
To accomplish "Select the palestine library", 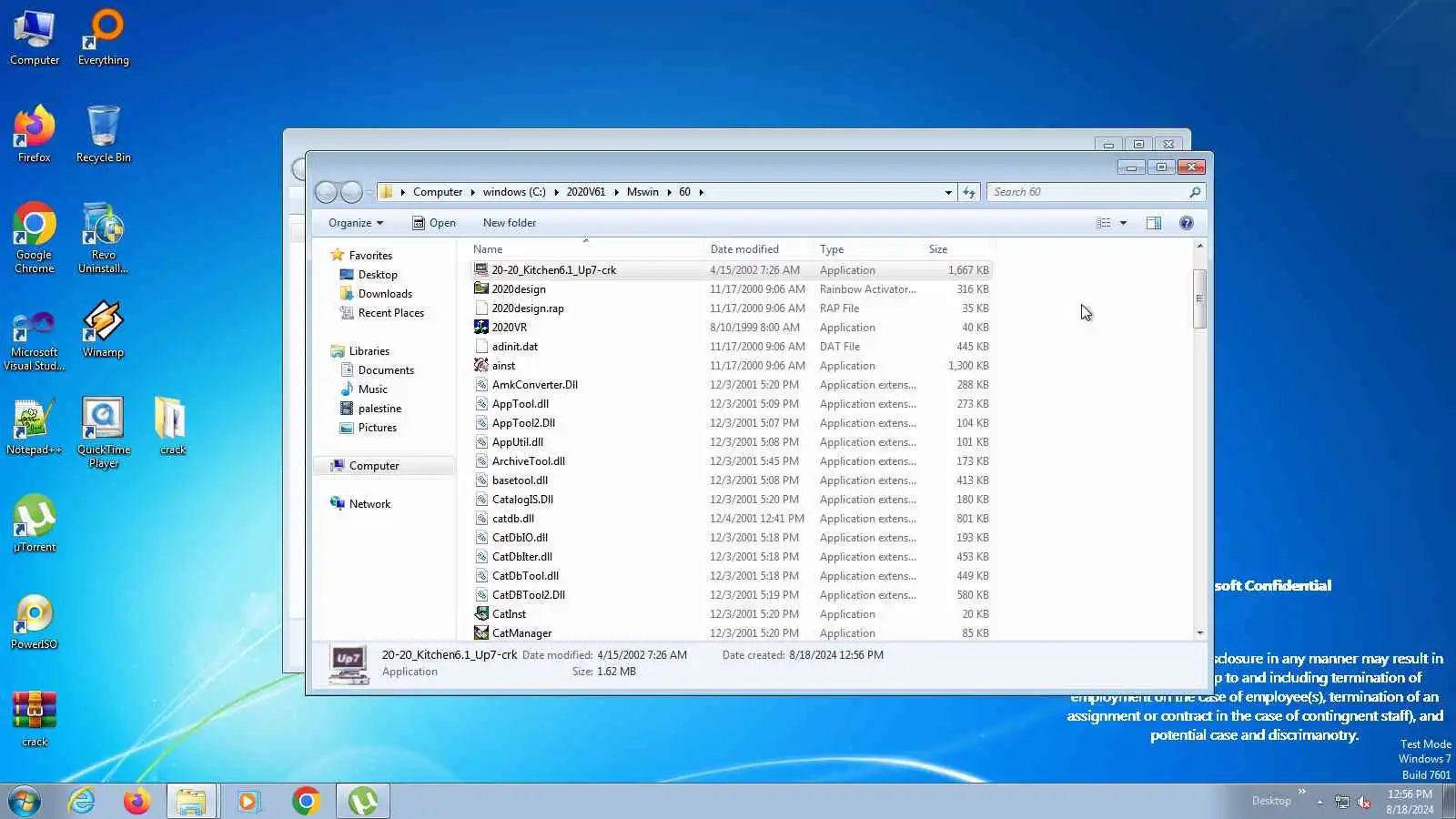I will (x=379, y=409).
